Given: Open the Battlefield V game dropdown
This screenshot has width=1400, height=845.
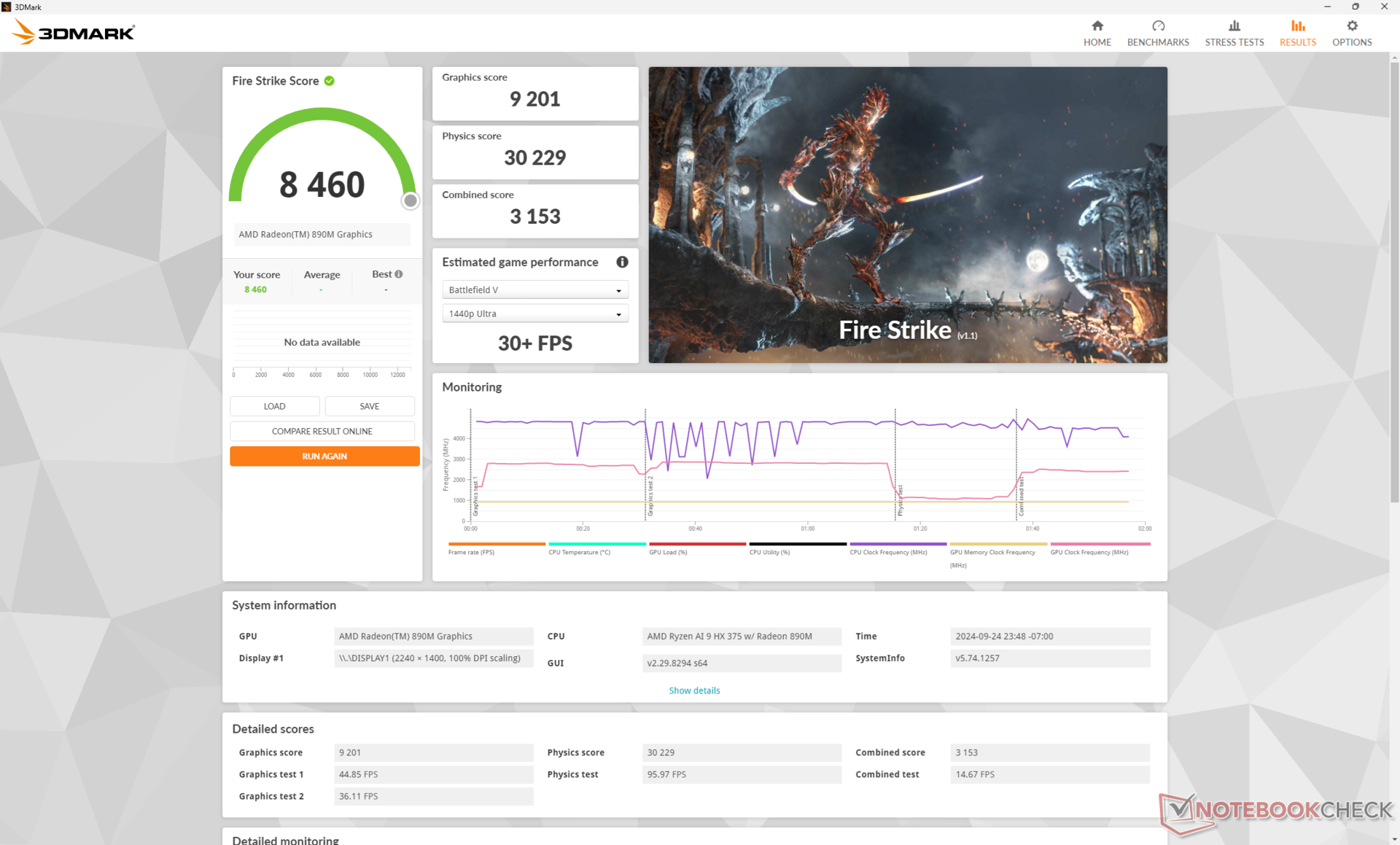Looking at the screenshot, I should point(534,290).
